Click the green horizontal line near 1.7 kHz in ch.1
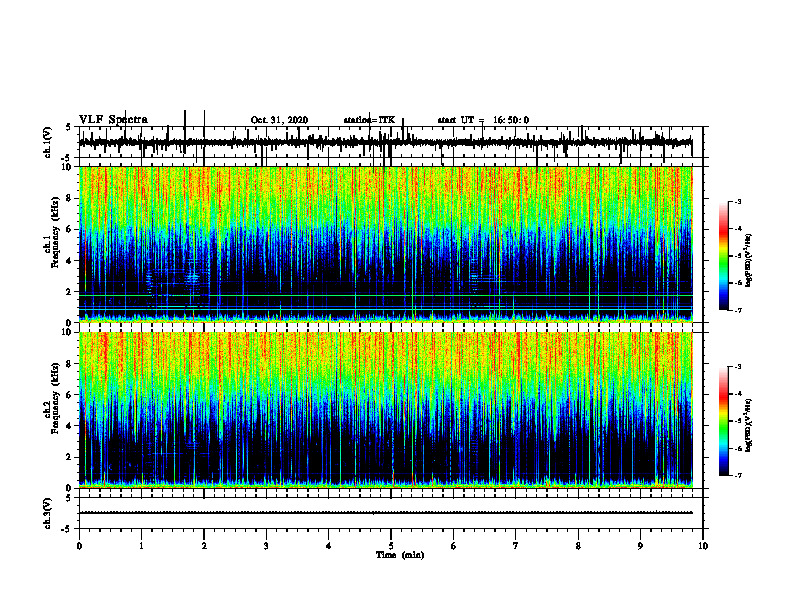 pyautogui.click(x=386, y=295)
